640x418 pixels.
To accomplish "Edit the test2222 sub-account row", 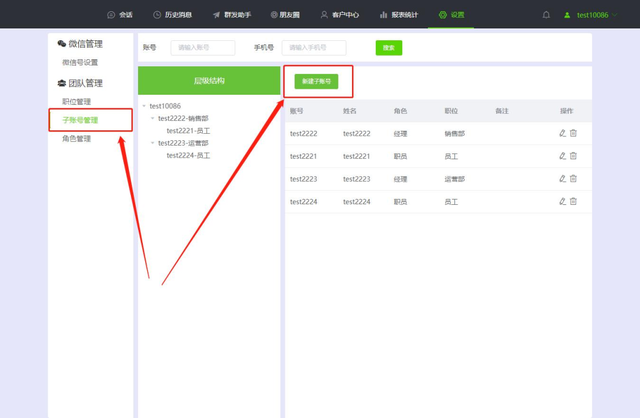I will click(562, 133).
